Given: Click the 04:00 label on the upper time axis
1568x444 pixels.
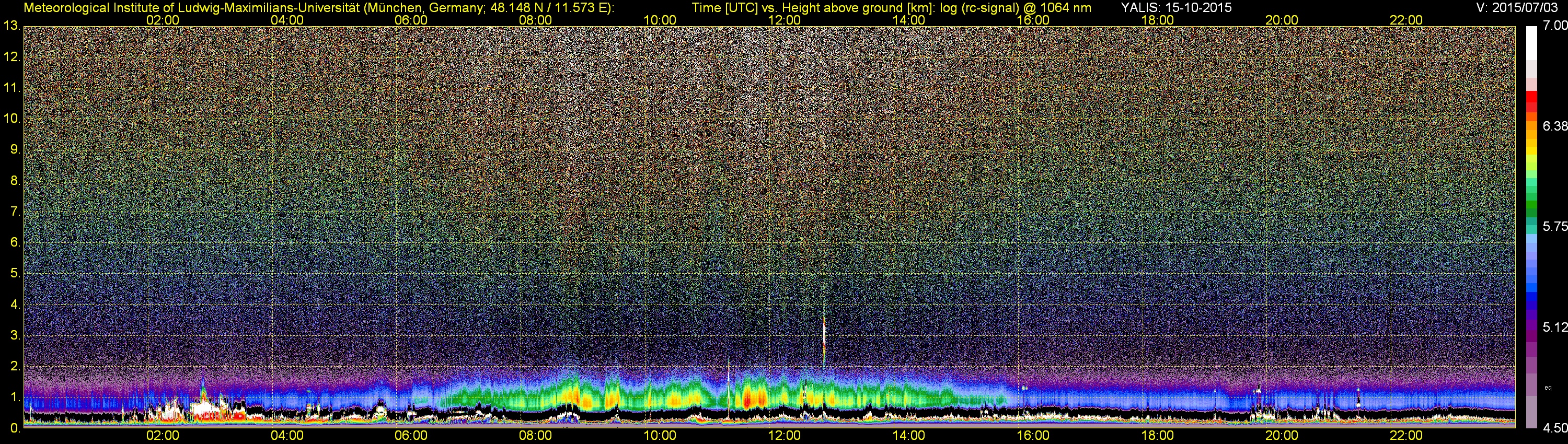Looking at the screenshot, I should [287, 20].
